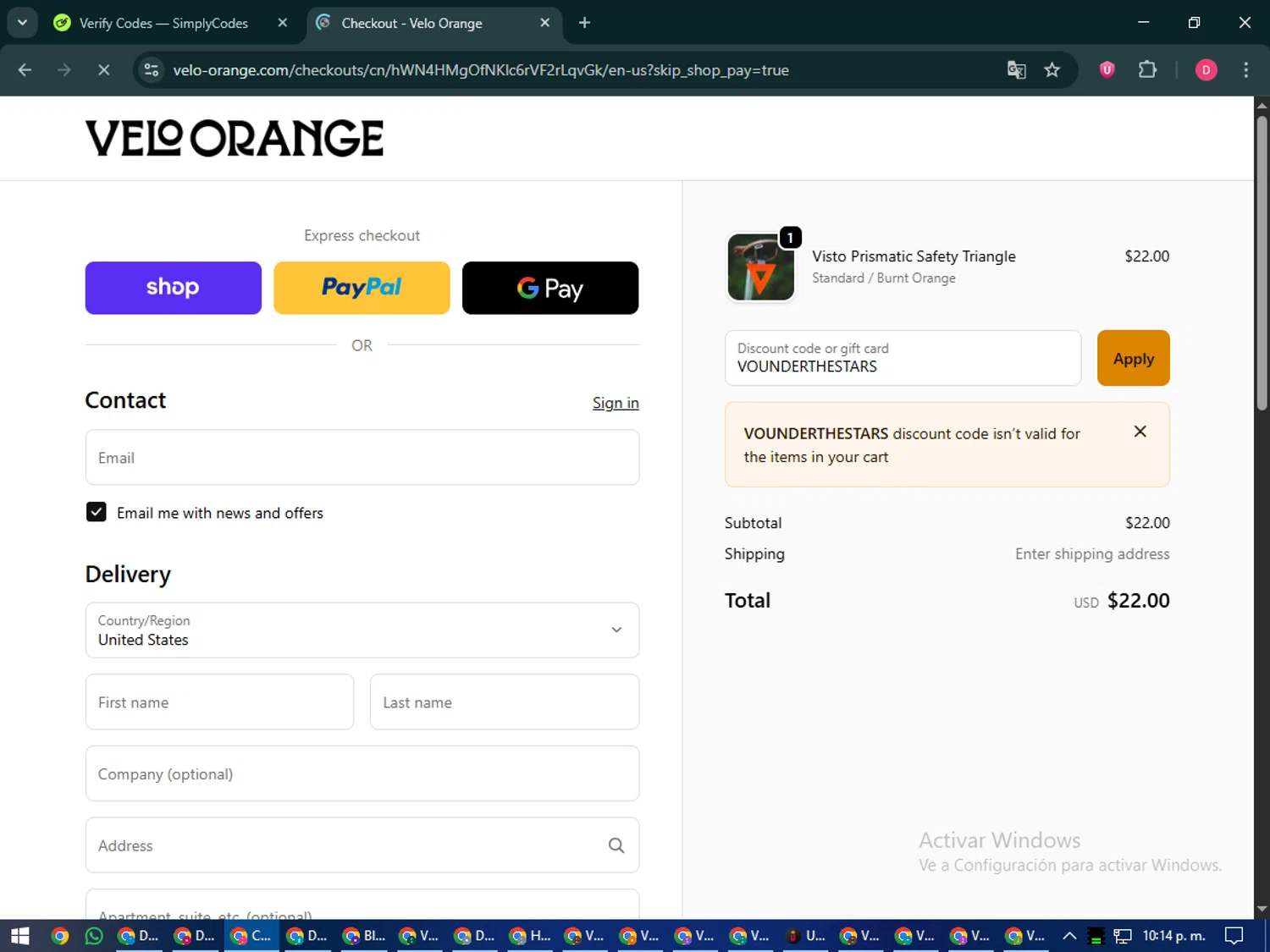
Task: Bookmark this page with the star
Action: (1052, 70)
